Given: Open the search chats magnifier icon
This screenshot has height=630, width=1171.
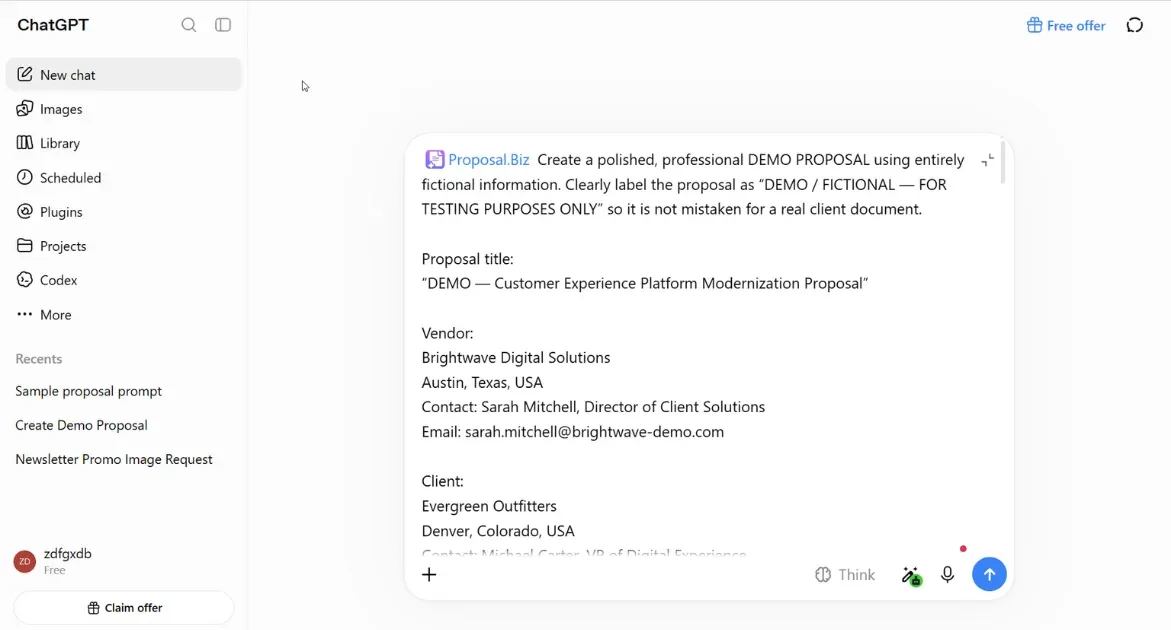Looking at the screenshot, I should 188,25.
